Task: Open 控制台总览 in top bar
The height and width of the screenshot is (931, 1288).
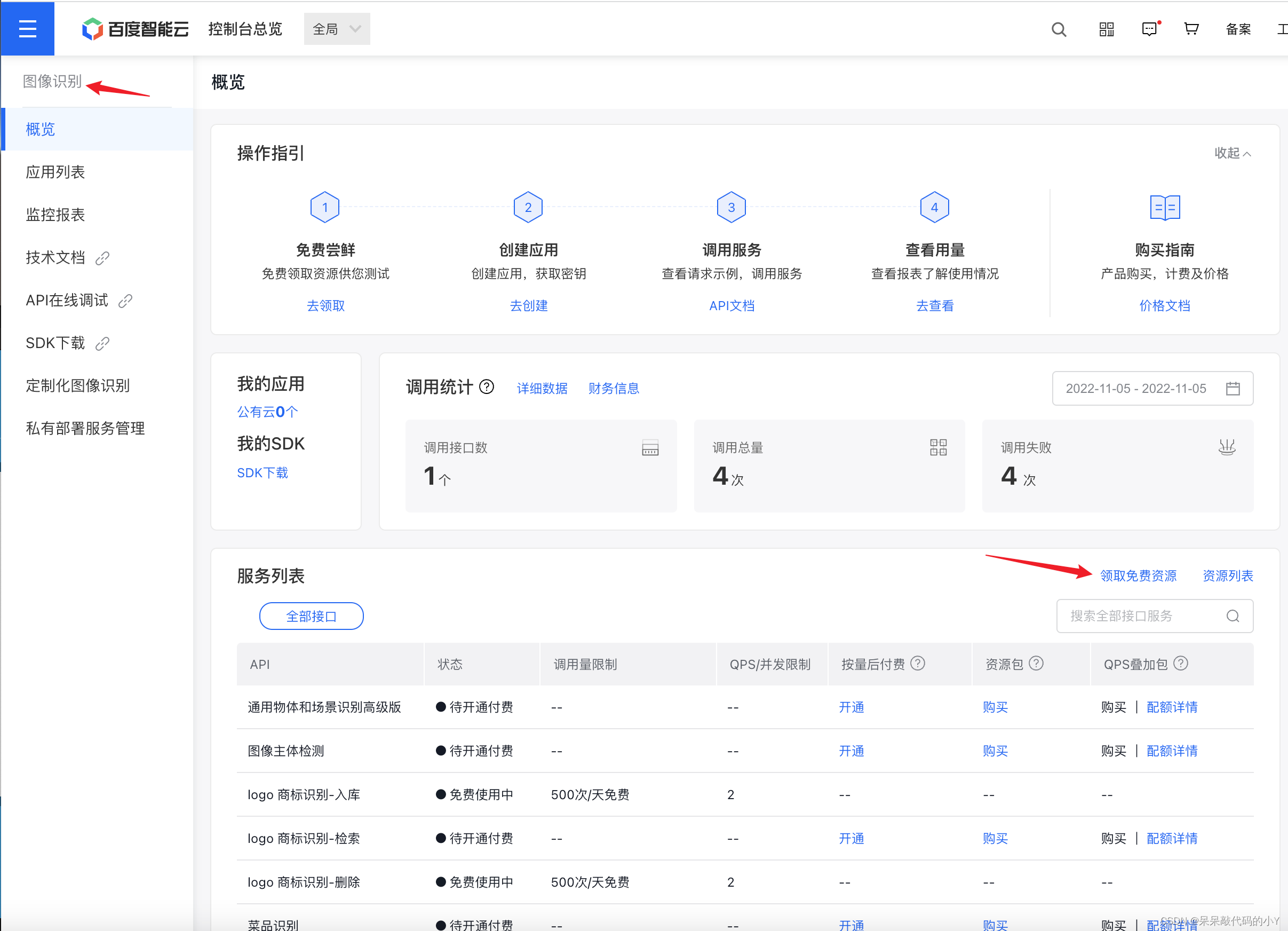Action: coord(245,29)
